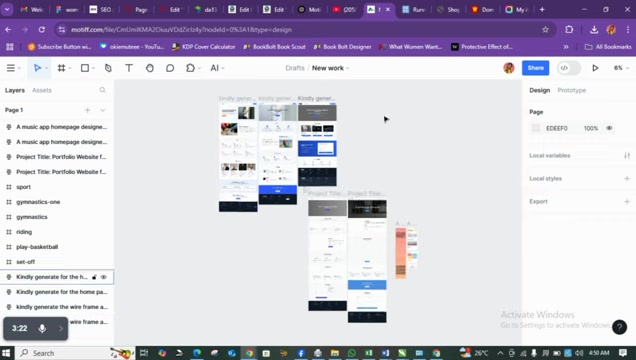Screen dimensions: 636x360
Task: Reload the page in browser
Action: tap(41, 30)
